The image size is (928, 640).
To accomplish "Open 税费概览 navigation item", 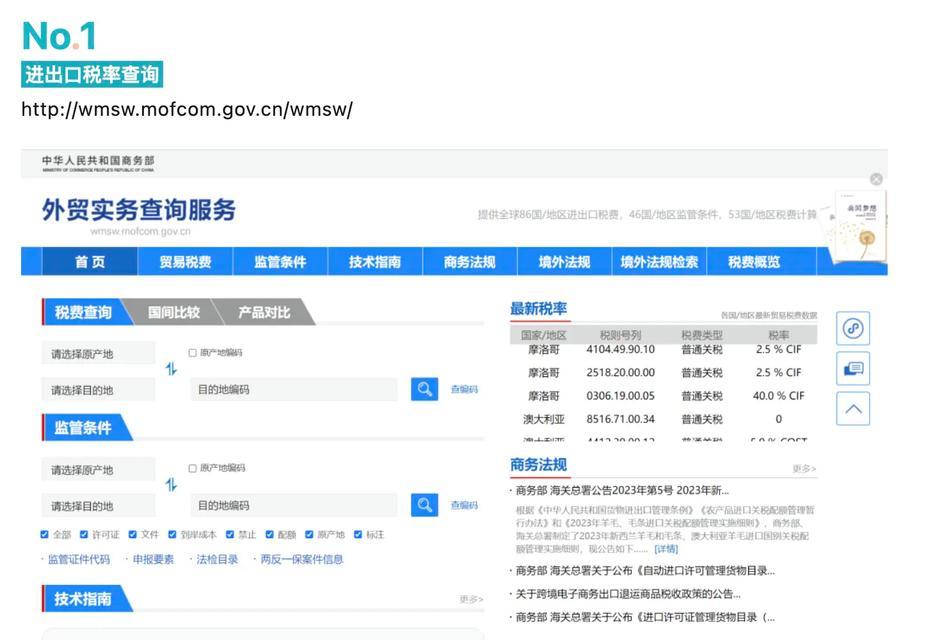I will point(754,262).
